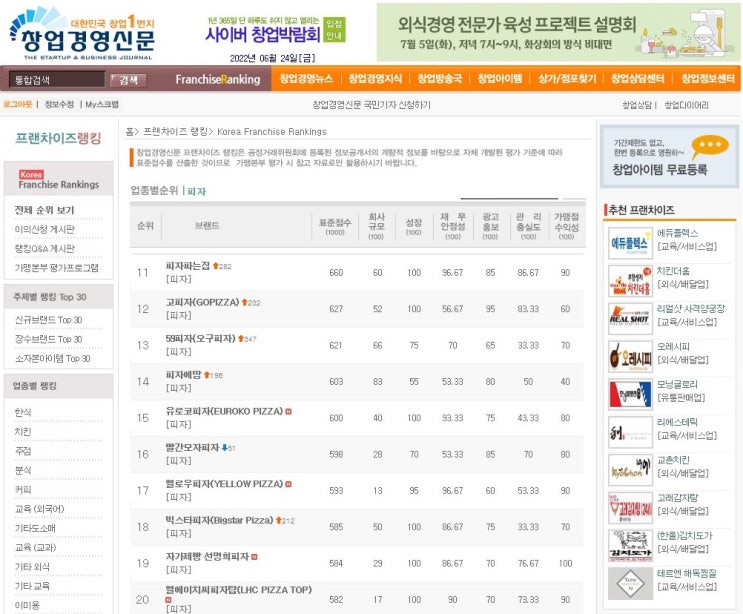Select 한식 category ranking
The image size is (743, 614).
click(23, 412)
